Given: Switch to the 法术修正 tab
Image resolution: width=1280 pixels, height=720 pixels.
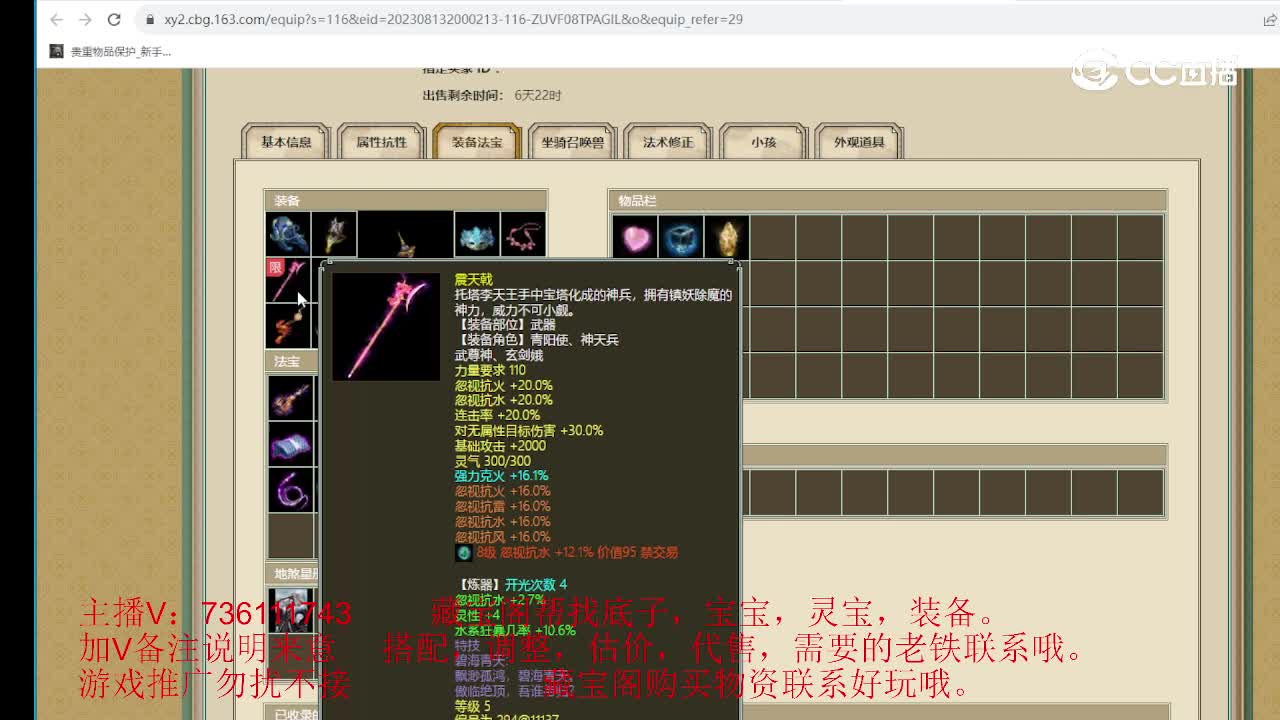Looking at the screenshot, I should [668, 142].
